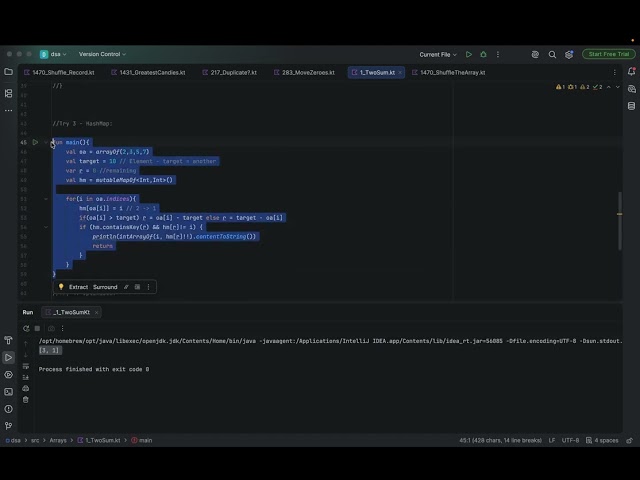Viewport: 640px width, 480px height.
Task: Toggle scroll to end in console
Action: point(26,377)
